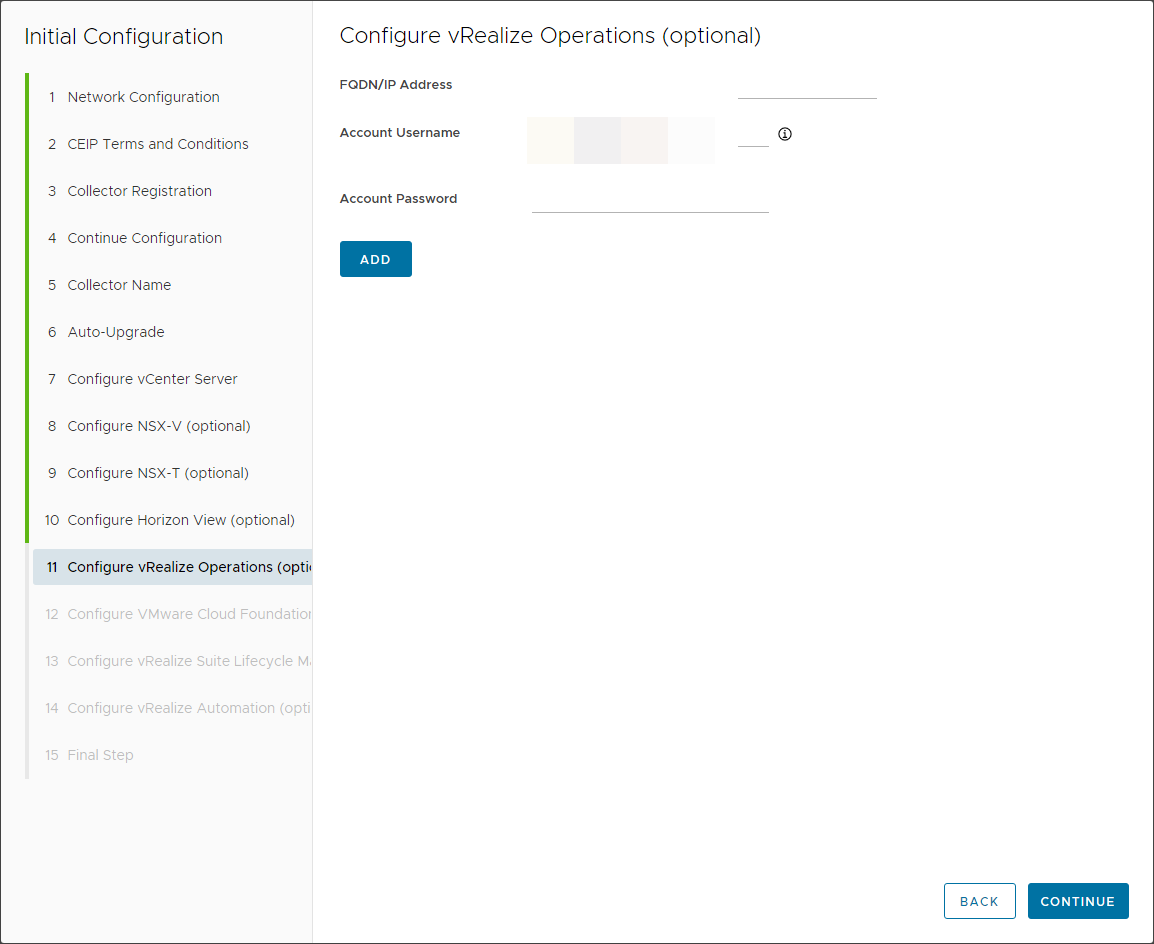Click the Account Username label
This screenshot has height=944, width=1154.
point(400,132)
